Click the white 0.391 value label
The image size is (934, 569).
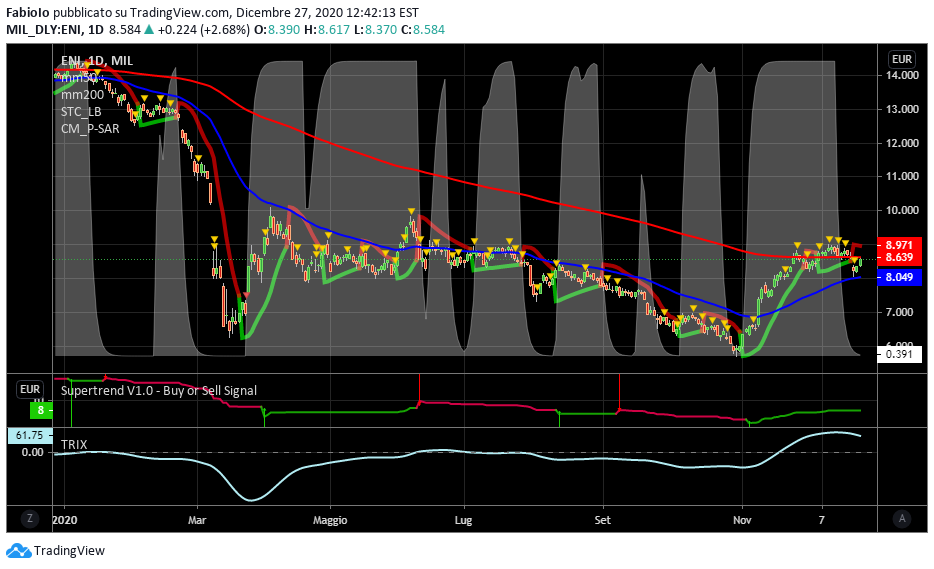coord(902,354)
